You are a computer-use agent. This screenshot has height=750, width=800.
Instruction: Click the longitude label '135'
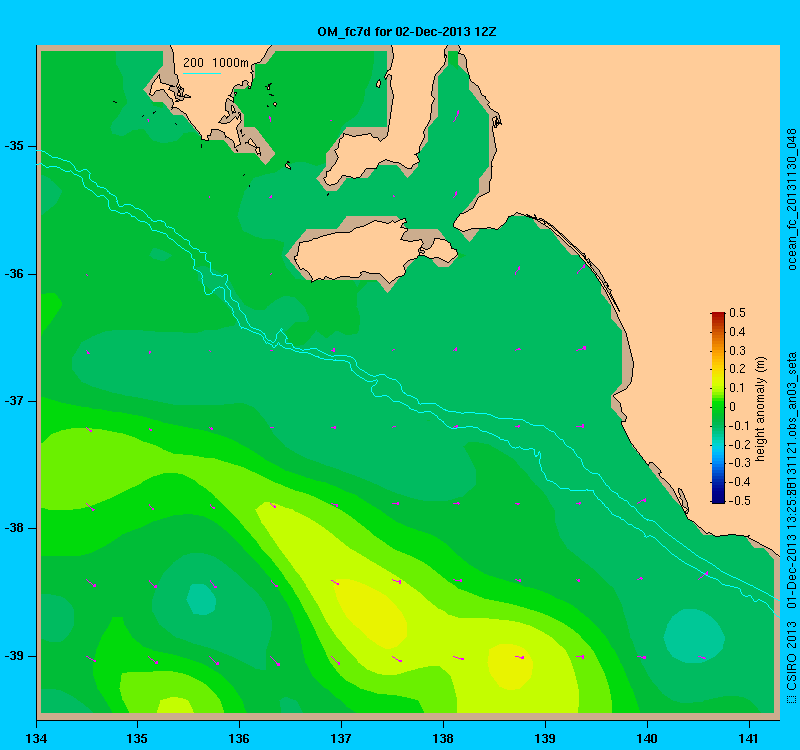click(x=137, y=738)
